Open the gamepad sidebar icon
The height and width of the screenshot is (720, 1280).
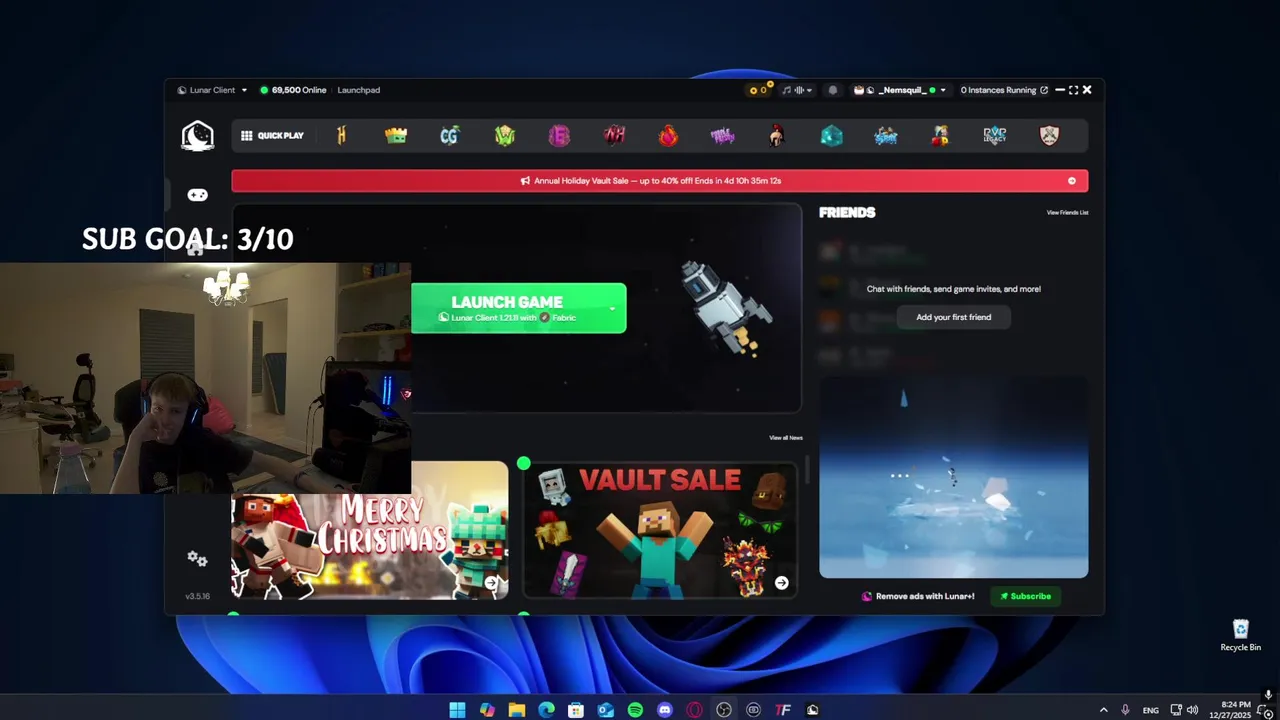click(x=197, y=195)
